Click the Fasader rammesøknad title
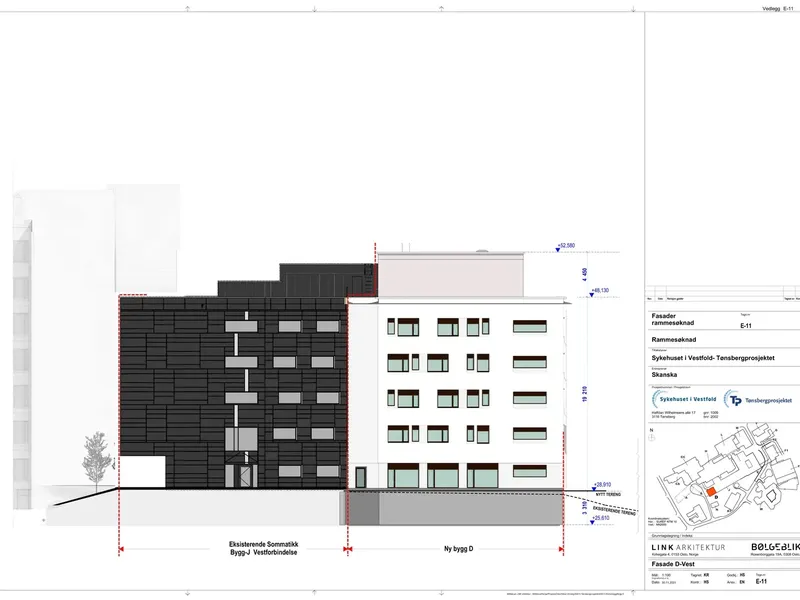This screenshot has width=800, height=600. [672, 319]
